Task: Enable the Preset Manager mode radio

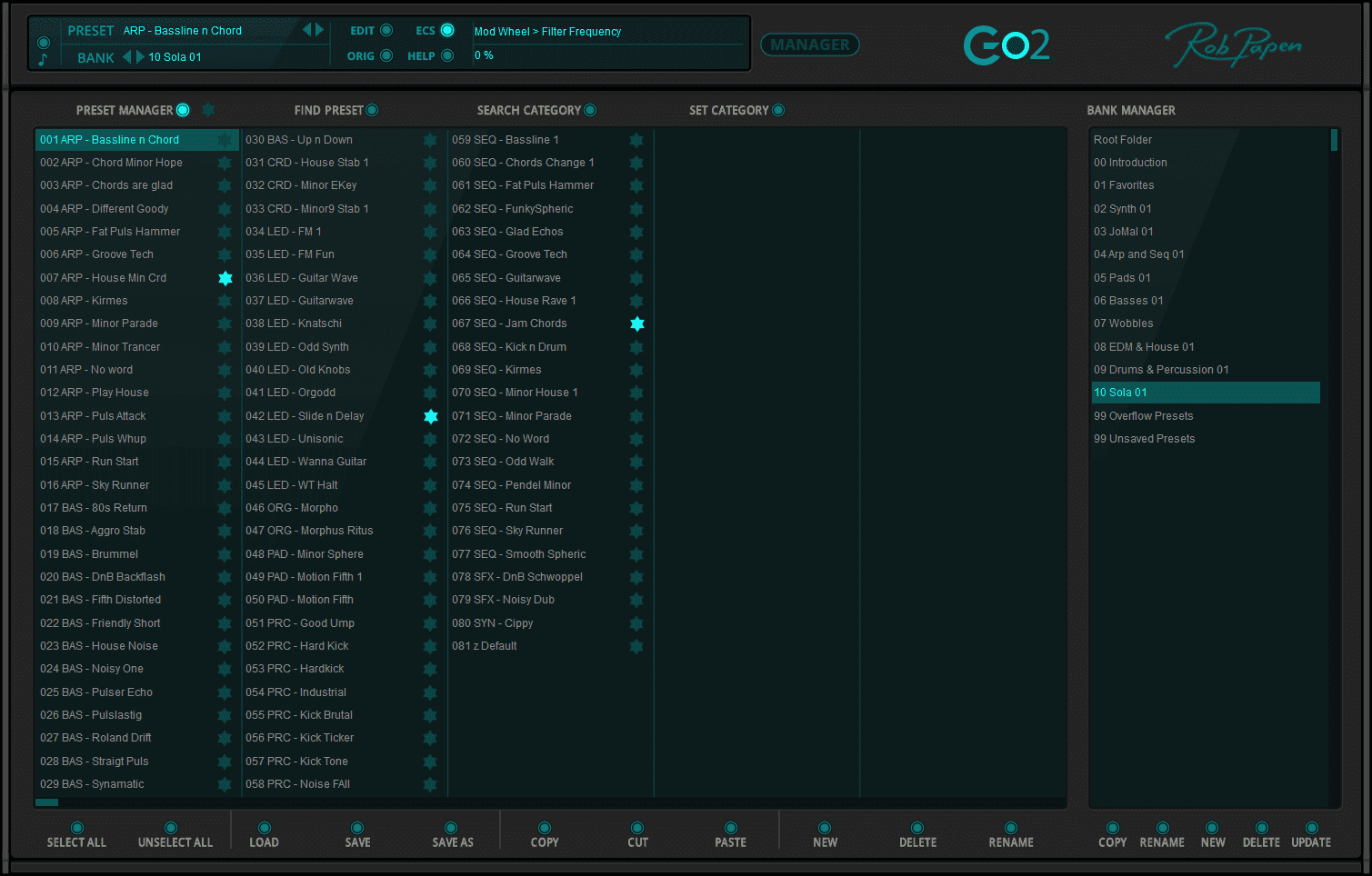Action: (x=183, y=110)
